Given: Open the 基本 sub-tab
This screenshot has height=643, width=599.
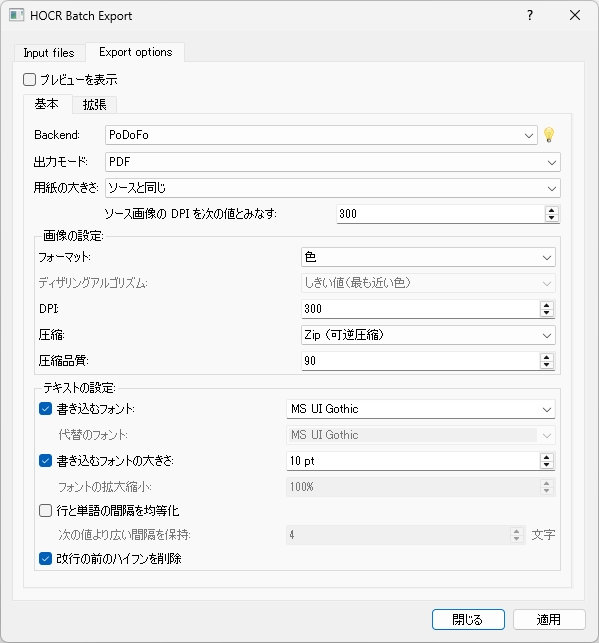Looking at the screenshot, I should tap(46, 104).
